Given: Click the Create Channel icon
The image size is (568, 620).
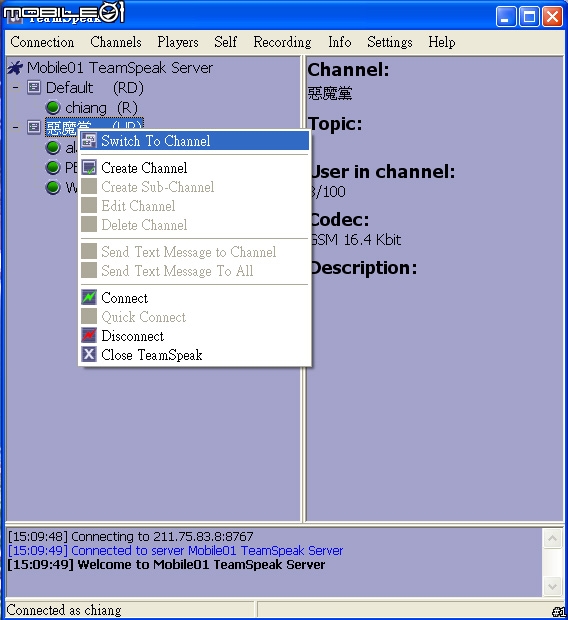Looking at the screenshot, I should [89, 168].
